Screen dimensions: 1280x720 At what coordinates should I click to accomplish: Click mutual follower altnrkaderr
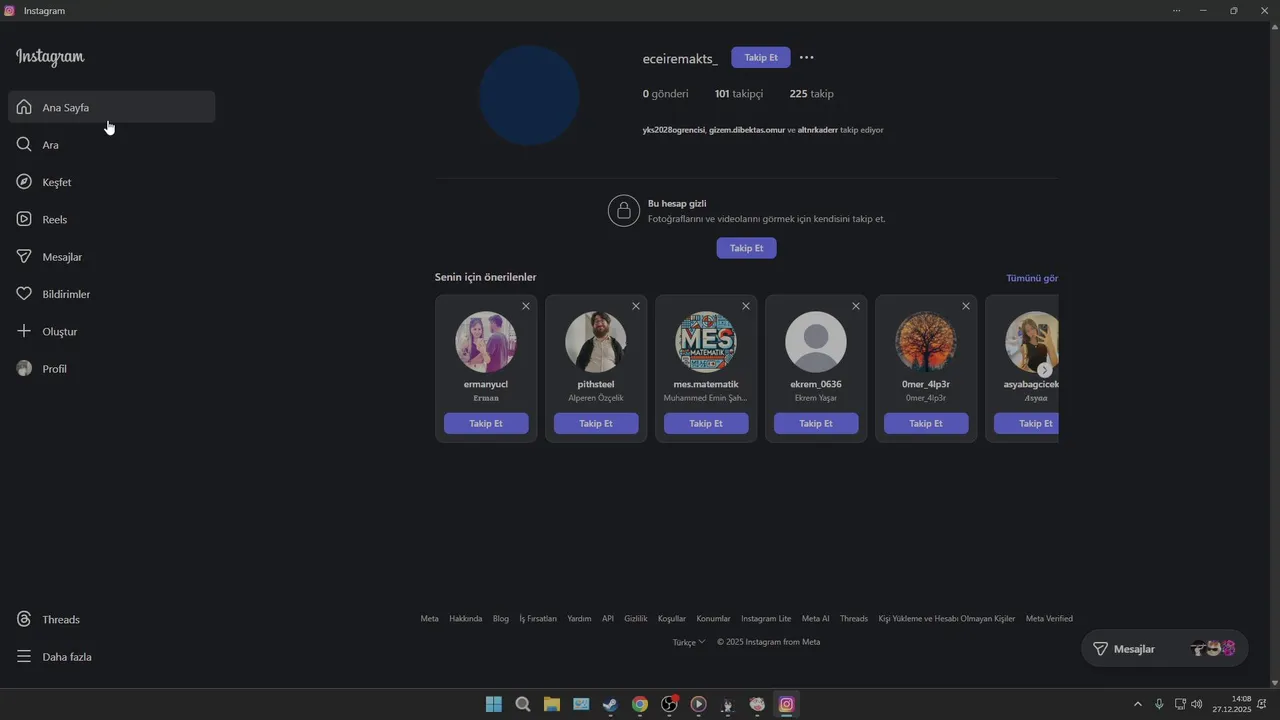(817, 130)
